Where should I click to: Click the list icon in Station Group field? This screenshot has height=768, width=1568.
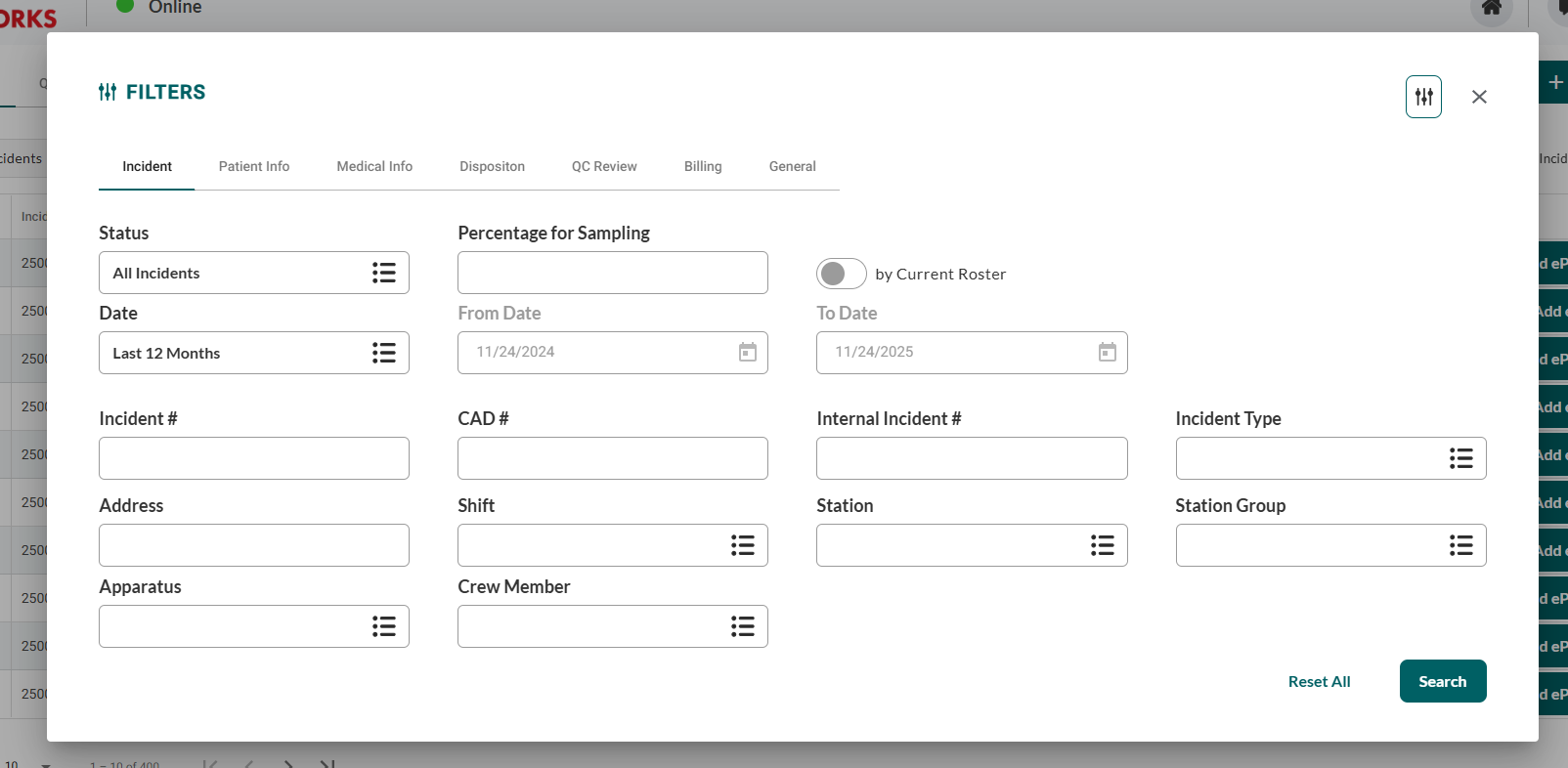pos(1460,545)
